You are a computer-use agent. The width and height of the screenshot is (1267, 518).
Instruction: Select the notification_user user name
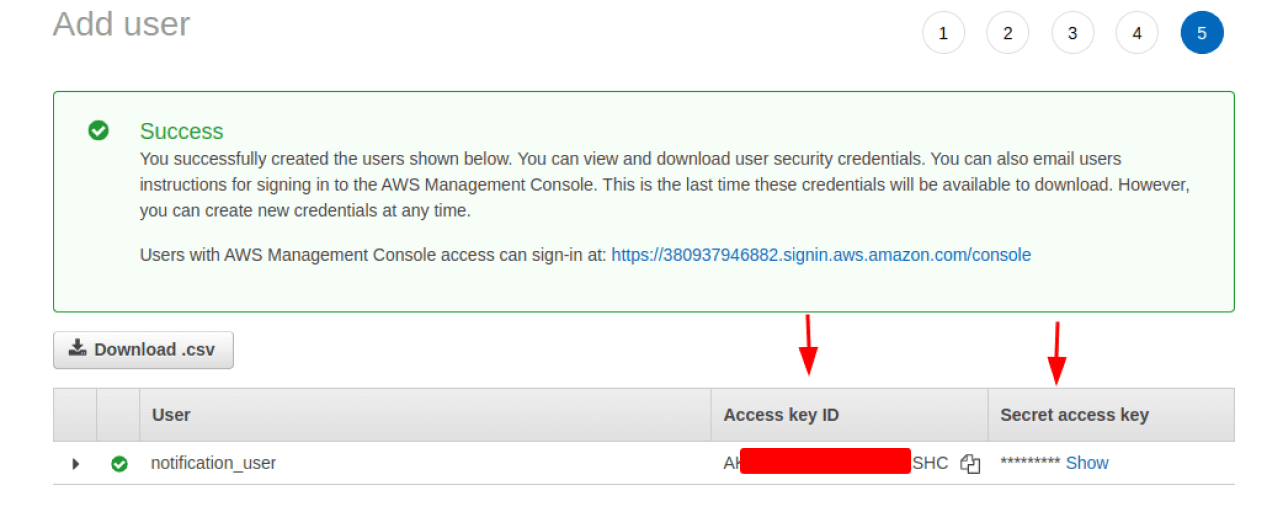(x=213, y=463)
